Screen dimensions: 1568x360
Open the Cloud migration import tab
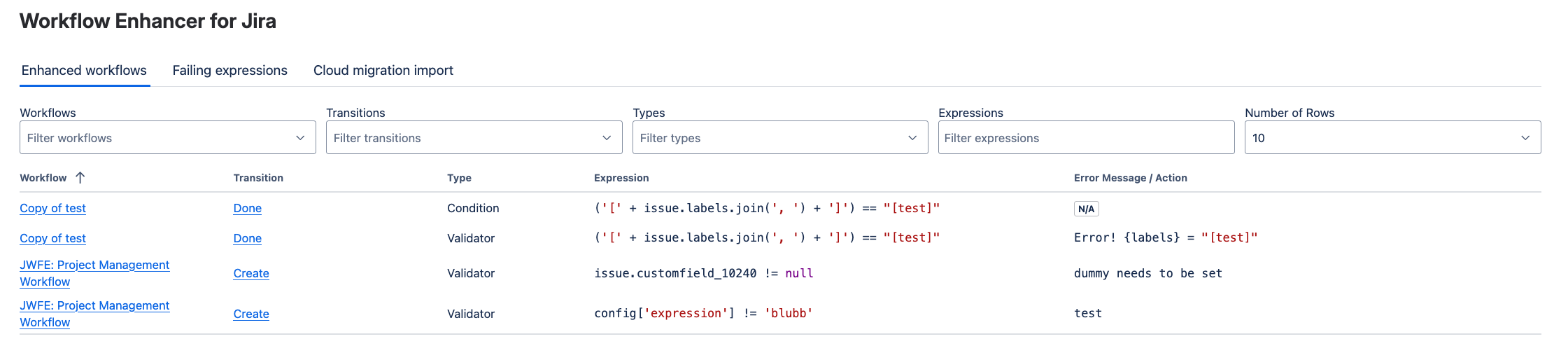pyautogui.click(x=383, y=71)
